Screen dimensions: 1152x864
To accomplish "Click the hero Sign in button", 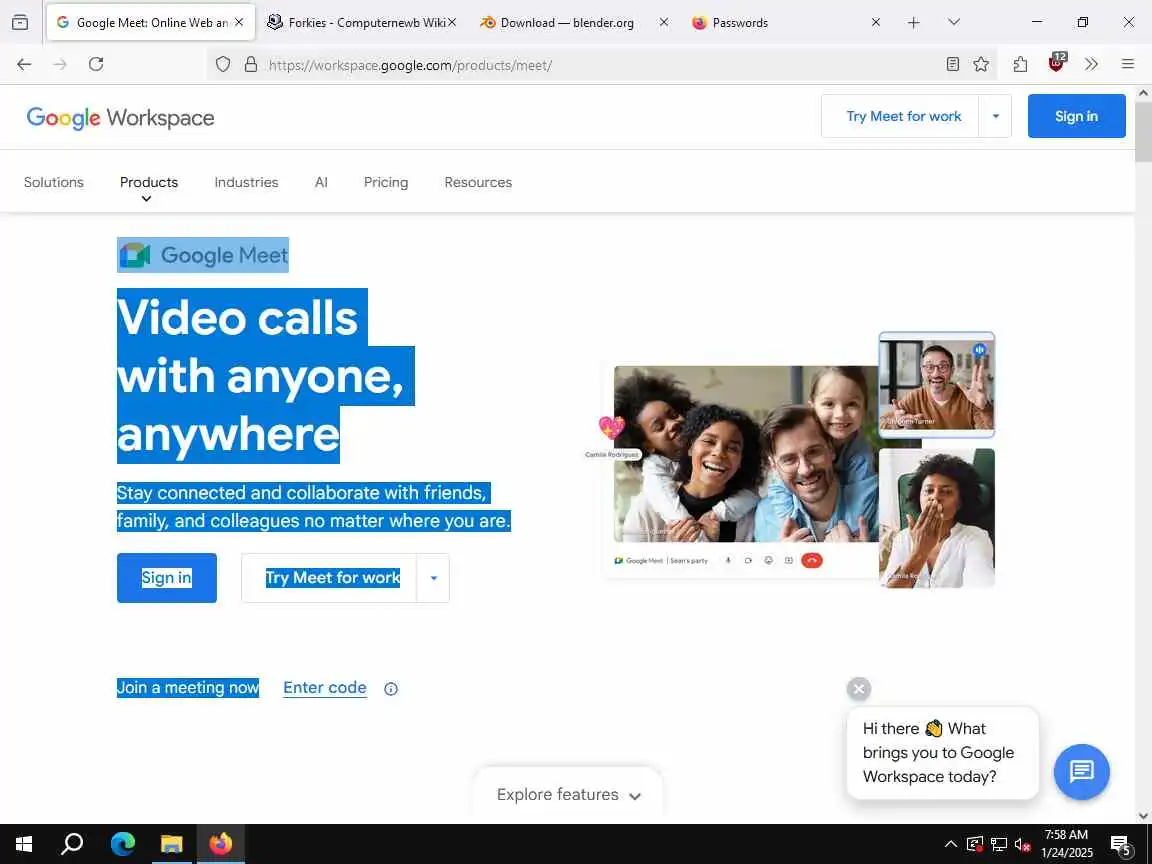I will [167, 578].
